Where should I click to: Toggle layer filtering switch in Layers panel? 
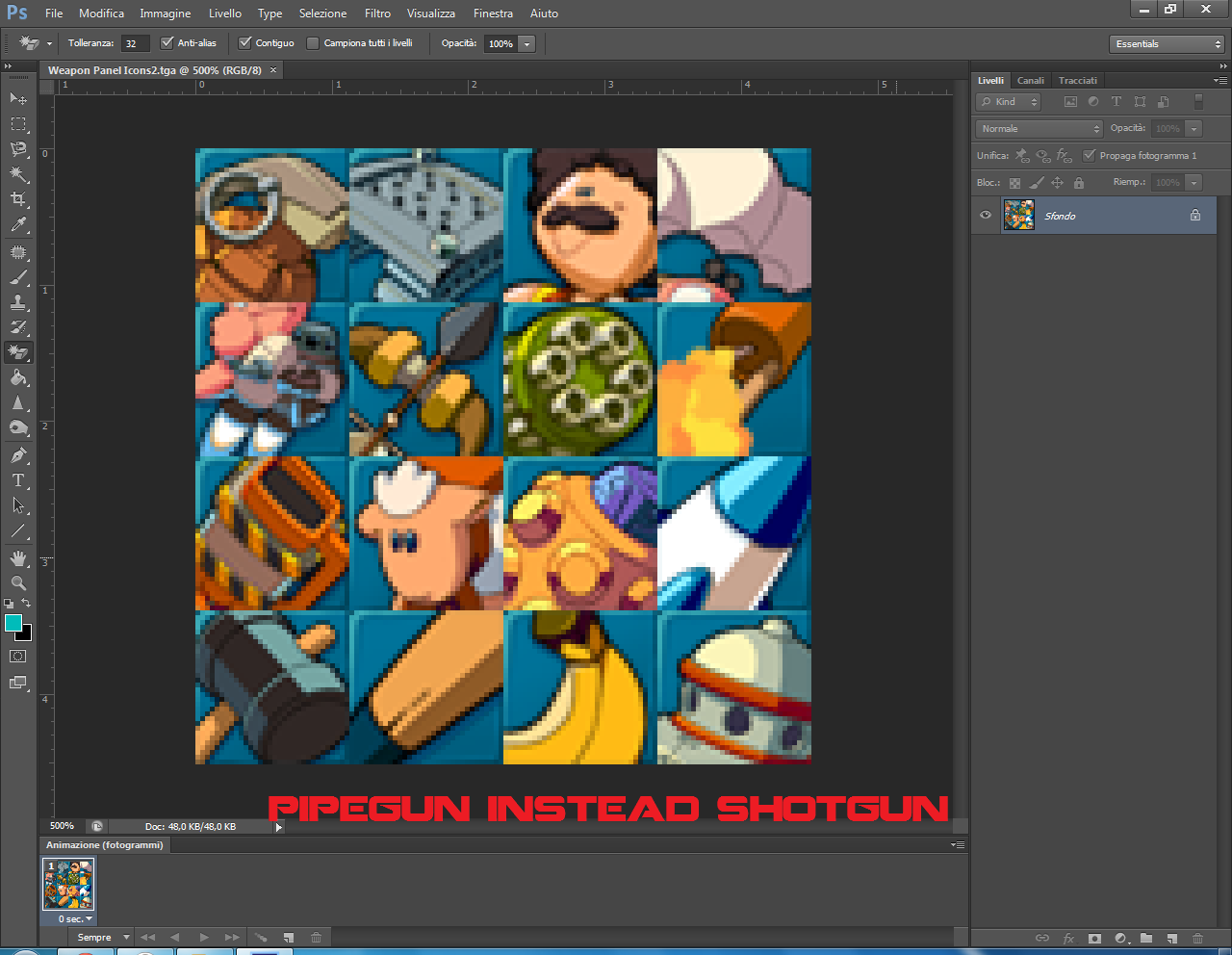click(x=1198, y=101)
